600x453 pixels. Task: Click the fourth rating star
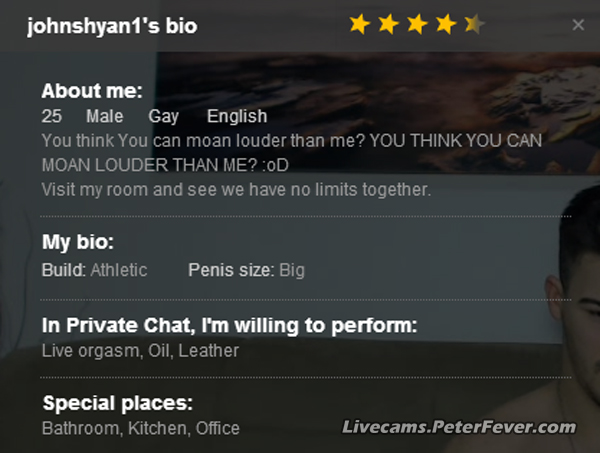(445, 25)
